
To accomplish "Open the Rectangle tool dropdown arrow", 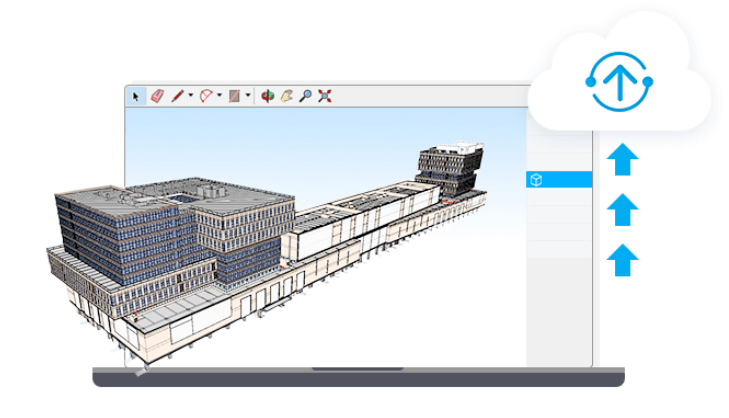I will tap(248, 95).
